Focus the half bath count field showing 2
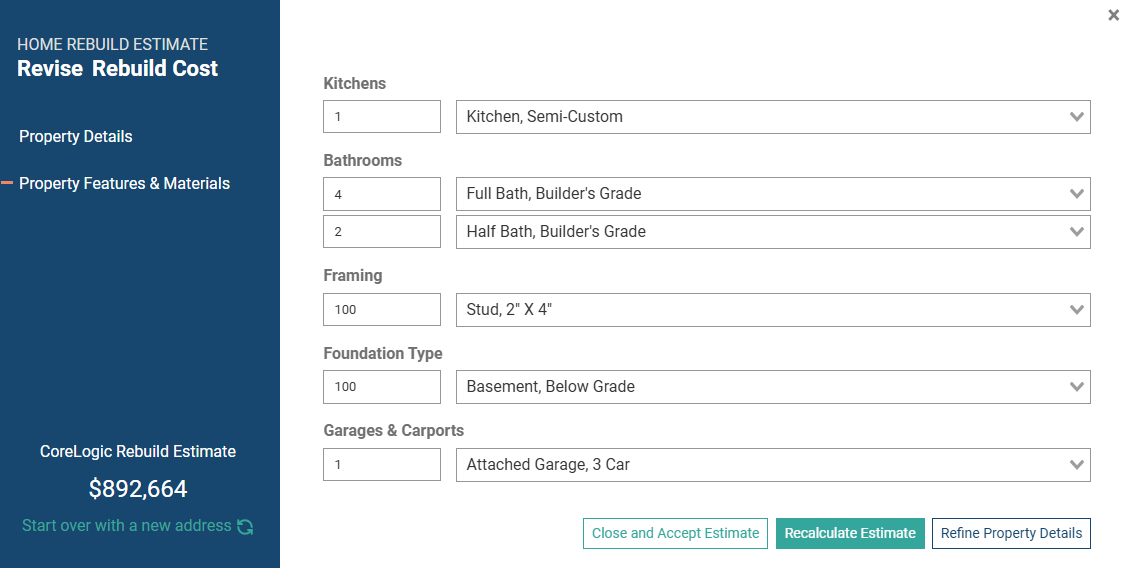The width and height of the screenshot is (1128, 568). click(x=382, y=232)
